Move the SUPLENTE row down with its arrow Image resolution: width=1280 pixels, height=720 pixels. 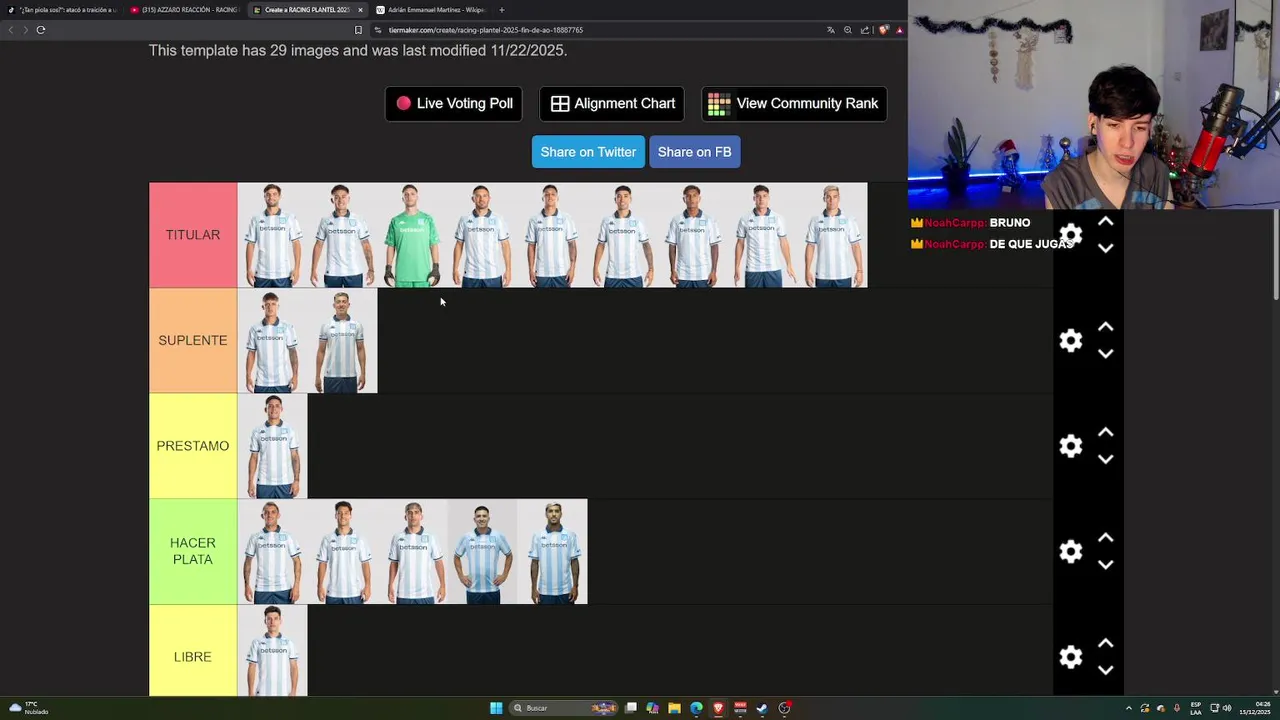(1105, 354)
